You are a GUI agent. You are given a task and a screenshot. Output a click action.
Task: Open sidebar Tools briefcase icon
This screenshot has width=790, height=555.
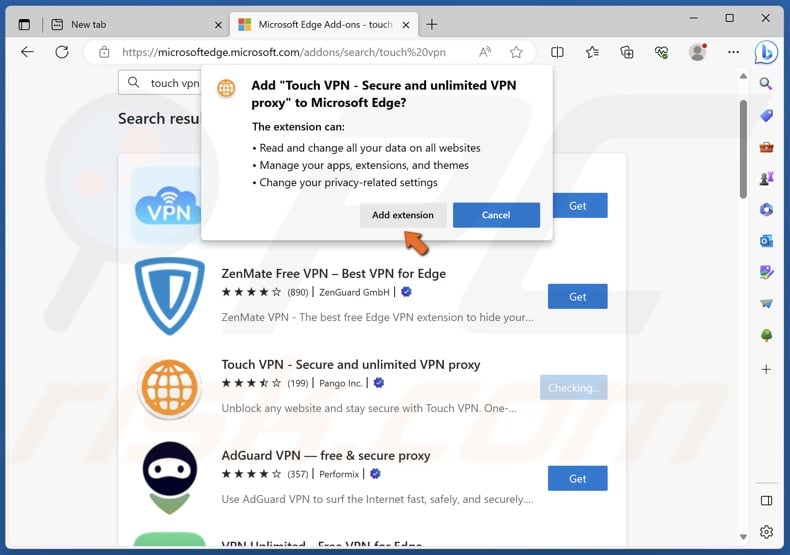click(x=766, y=147)
